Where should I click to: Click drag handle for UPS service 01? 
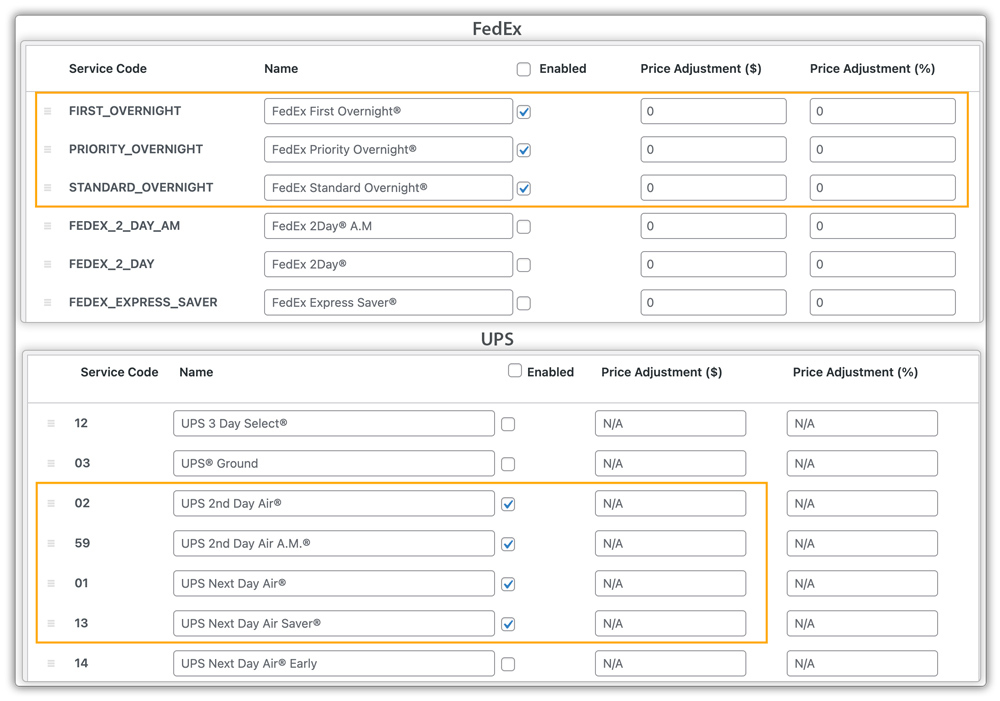tap(51, 584)
